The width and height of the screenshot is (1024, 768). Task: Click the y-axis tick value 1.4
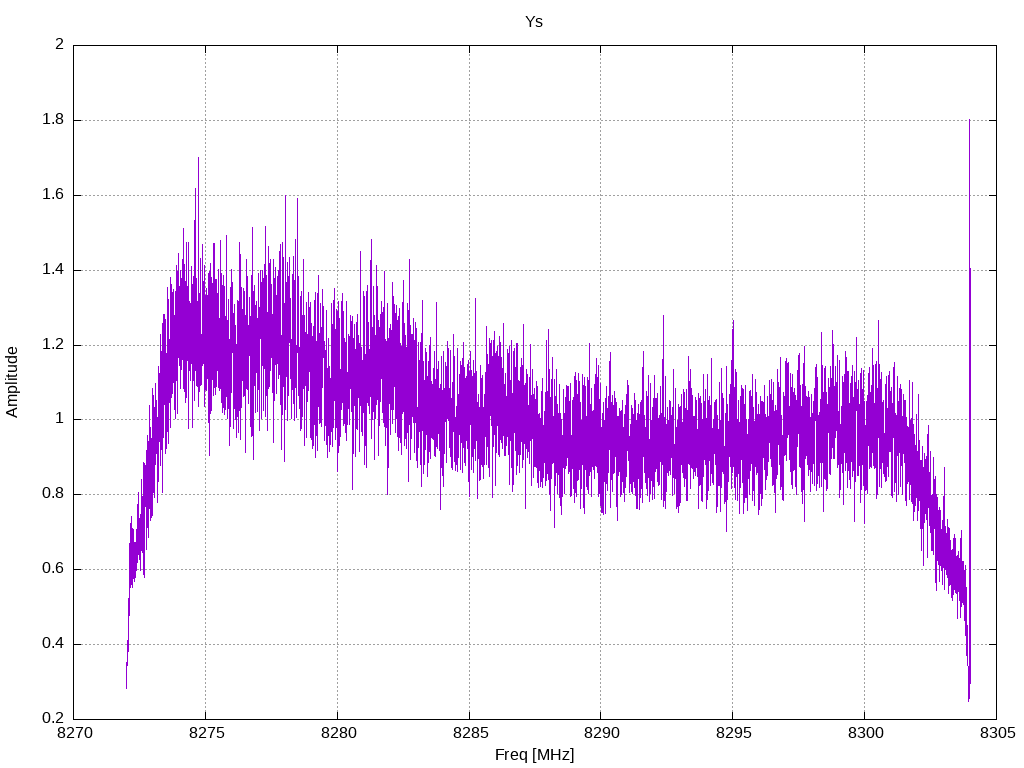click(53, 270)
